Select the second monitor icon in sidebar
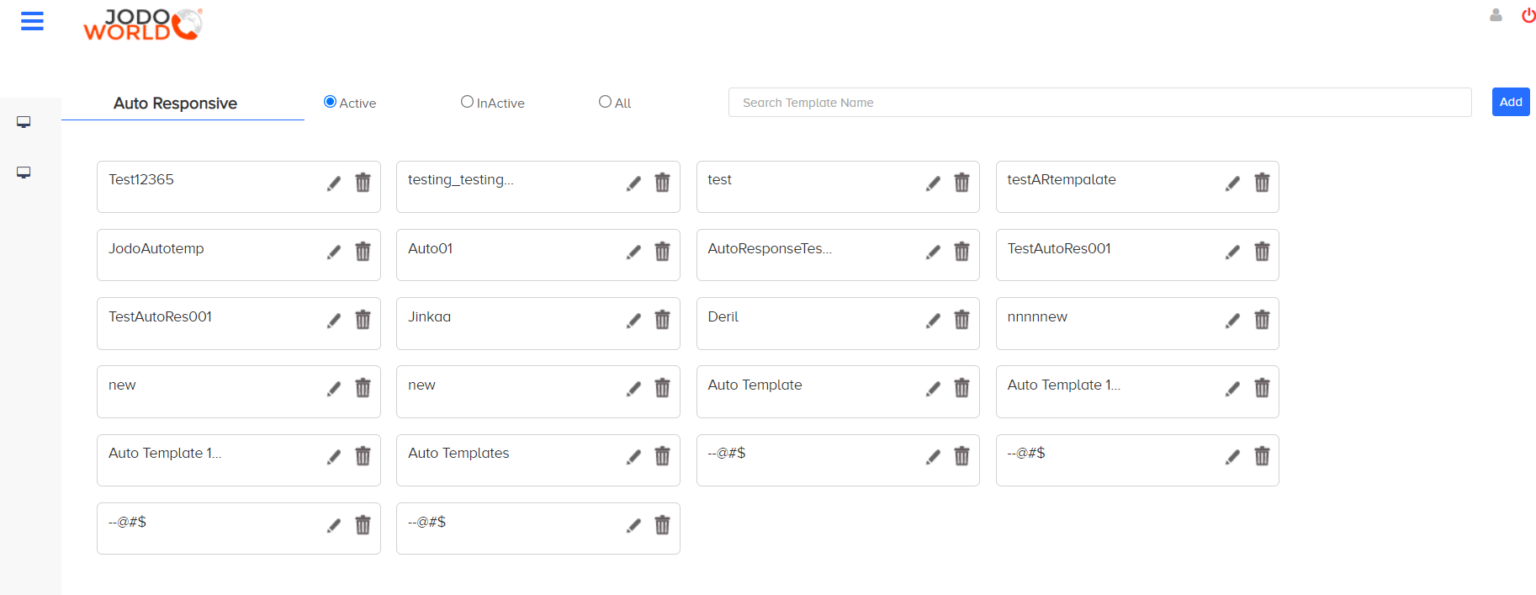 (24, 171)
